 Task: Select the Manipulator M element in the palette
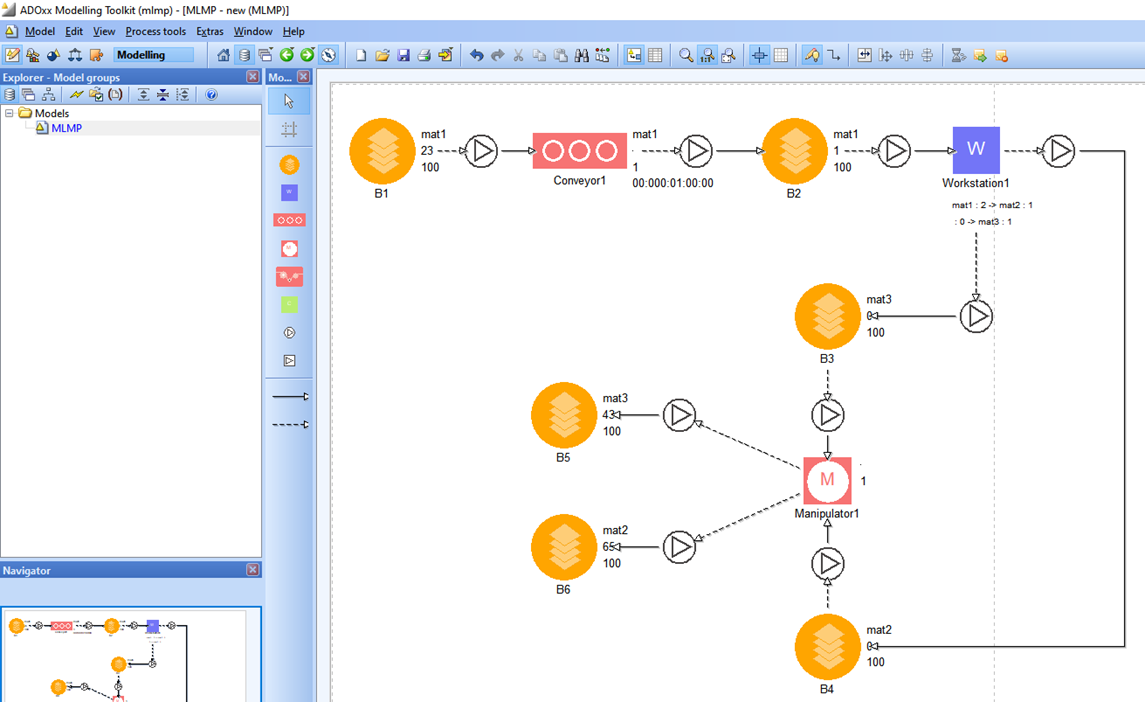click(289, 248)
